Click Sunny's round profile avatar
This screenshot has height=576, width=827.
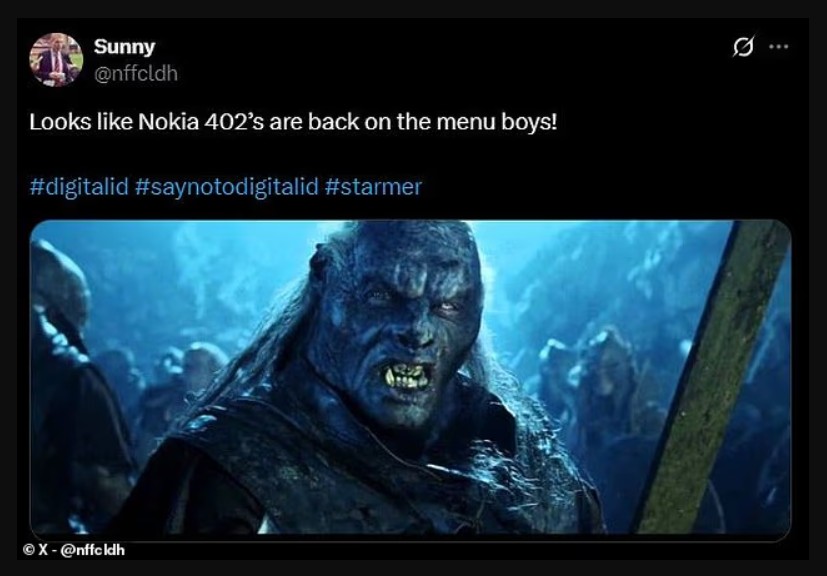(56, 60)
